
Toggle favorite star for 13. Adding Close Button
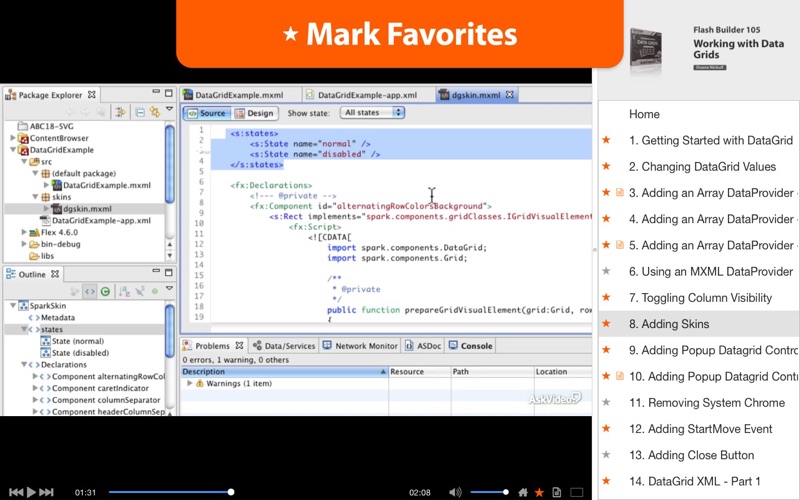pyautogui.click(x=606, y=455)
